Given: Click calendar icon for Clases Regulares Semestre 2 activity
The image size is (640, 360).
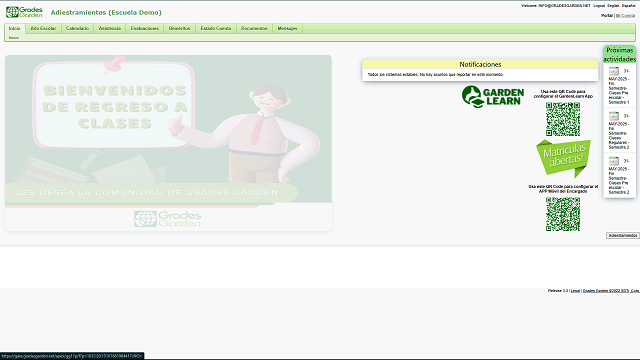Looking at the screenshot, I should pos(614,116).
